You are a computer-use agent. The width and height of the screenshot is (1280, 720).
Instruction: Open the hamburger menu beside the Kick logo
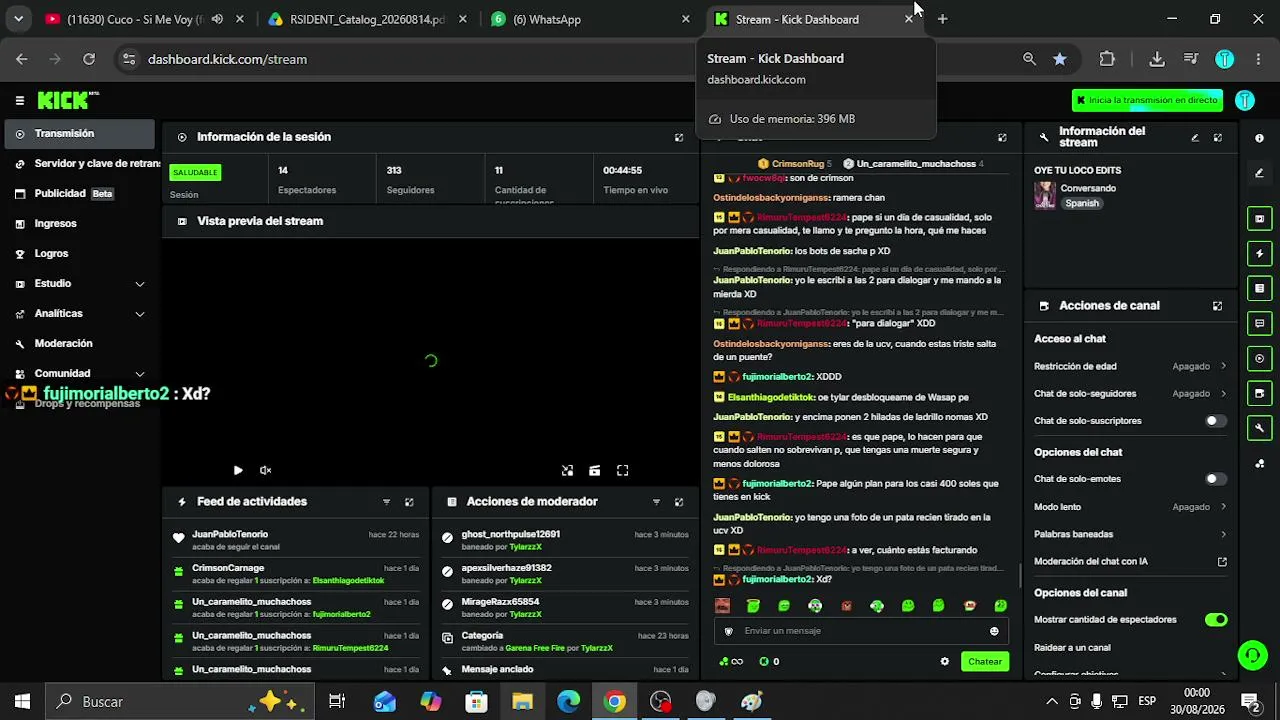(20, 100)
